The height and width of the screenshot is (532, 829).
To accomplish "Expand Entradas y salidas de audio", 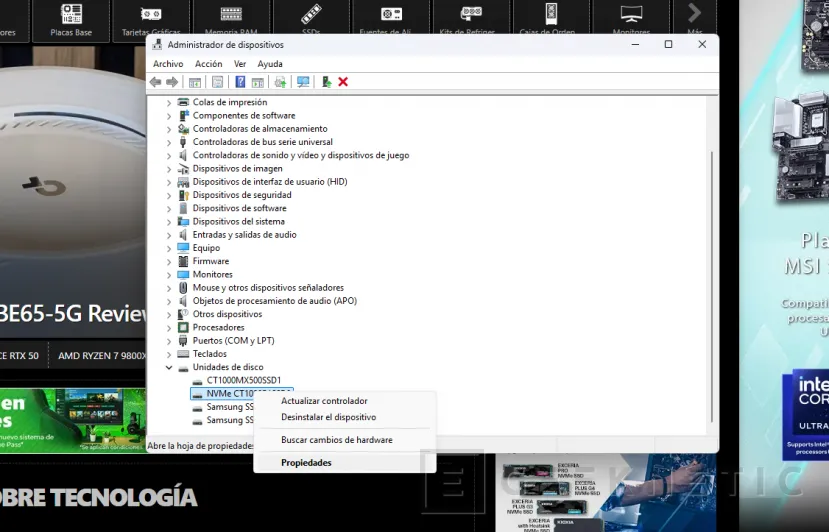I will click(x=169, y=235).
